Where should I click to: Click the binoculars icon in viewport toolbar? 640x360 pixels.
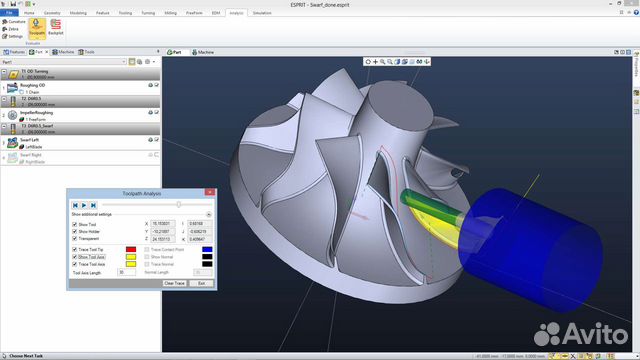tap(419, 62)
